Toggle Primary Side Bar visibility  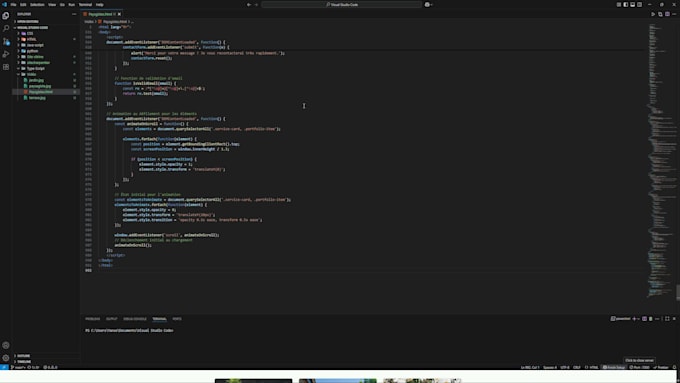(626, 4)
